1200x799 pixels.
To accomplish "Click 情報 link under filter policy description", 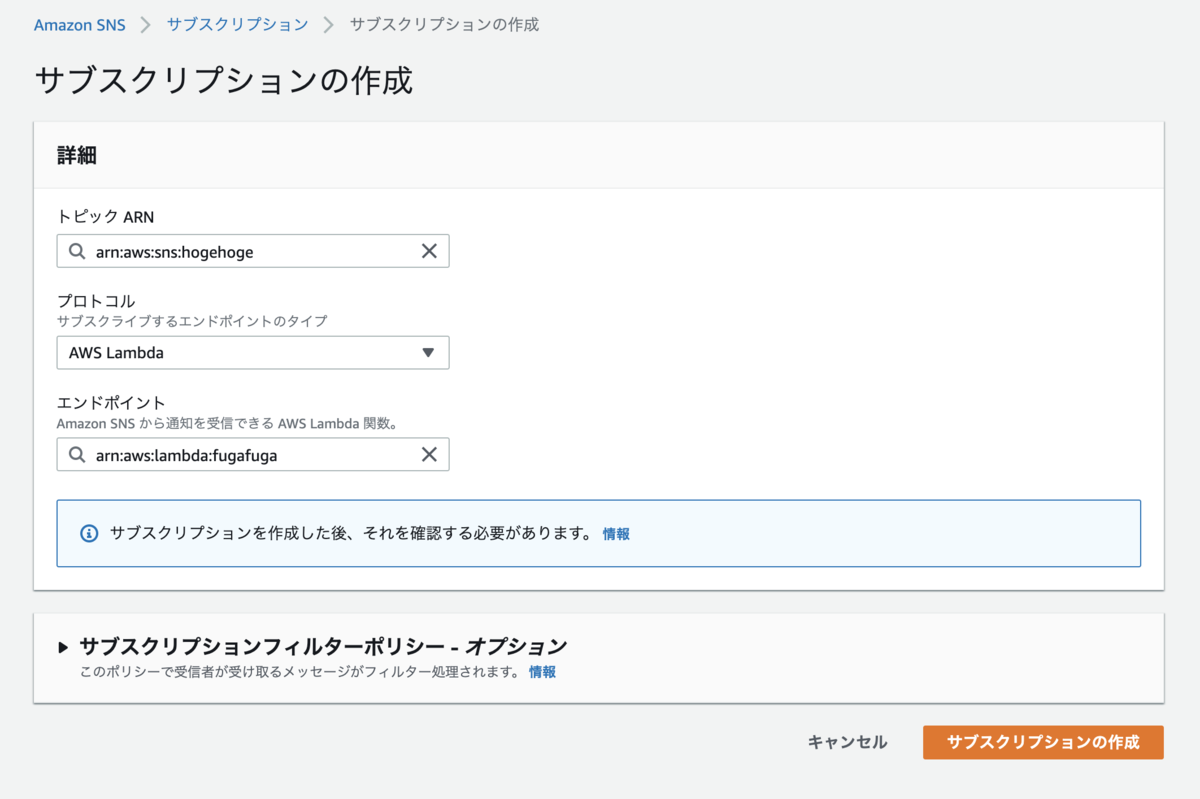I will point(543,671).
